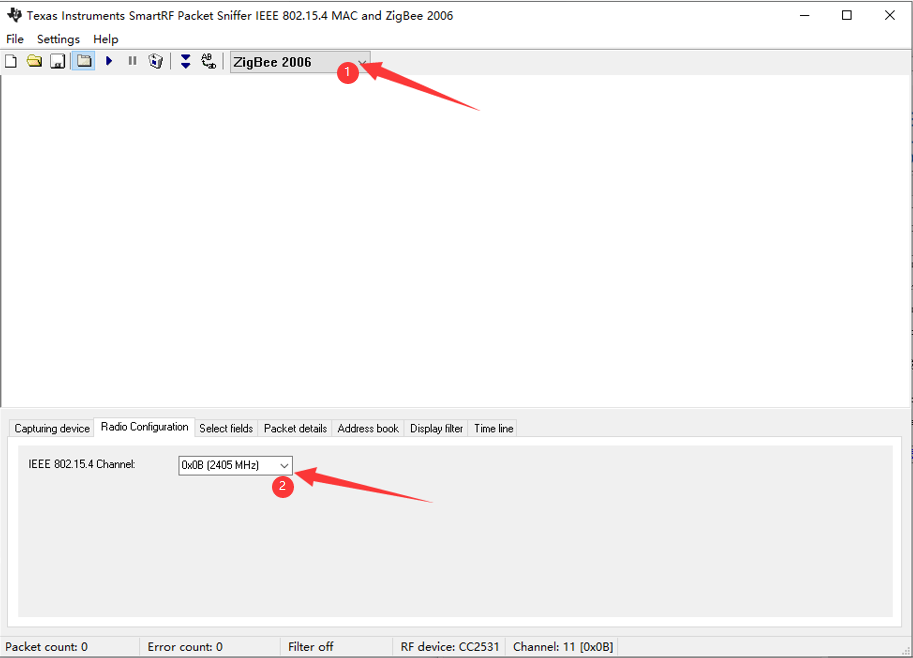Viewport: 913px width, 658px height.
Task: Switch to the Address book tab
Action: click(368, 428)
